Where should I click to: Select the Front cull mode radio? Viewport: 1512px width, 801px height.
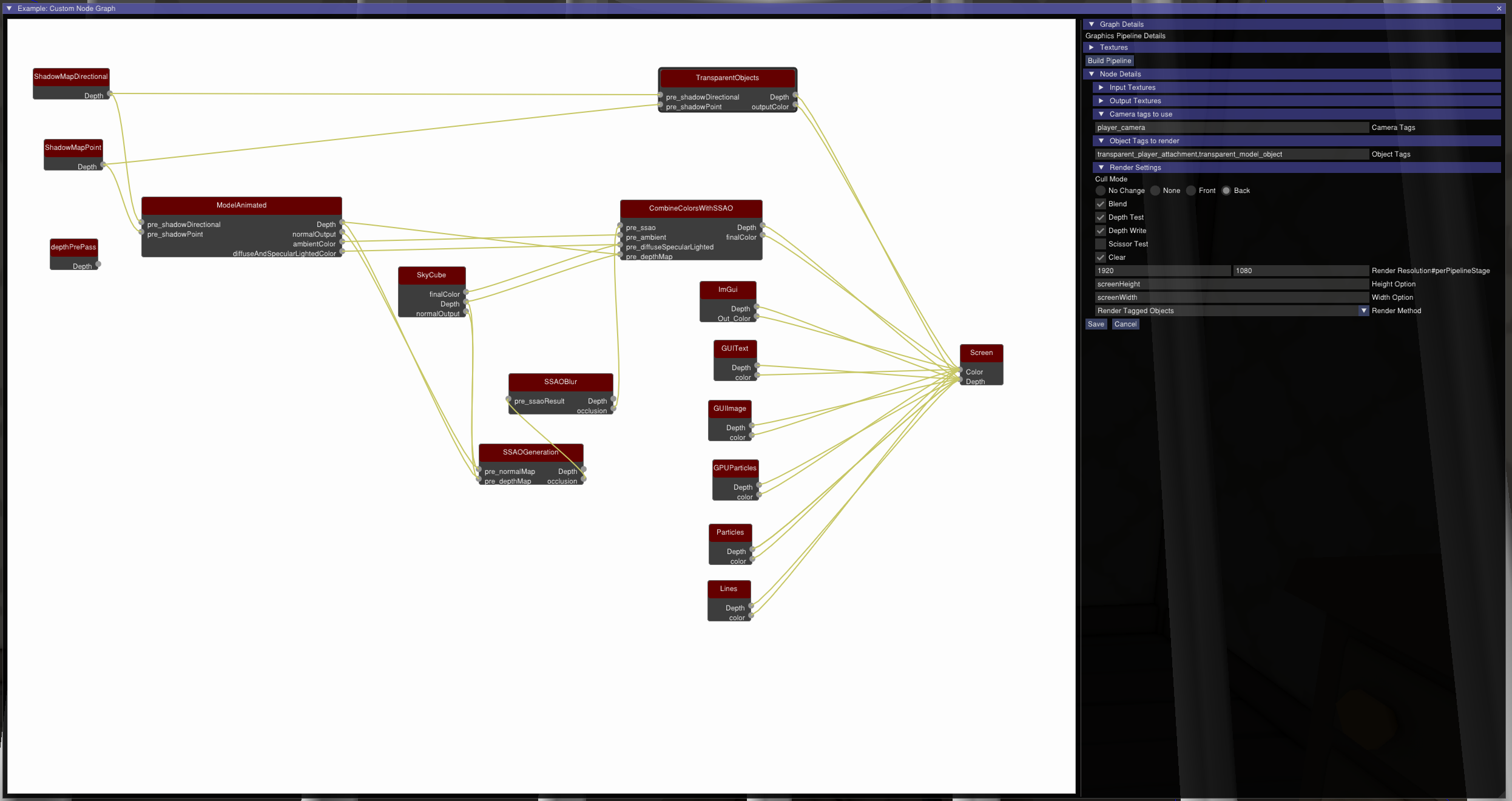(1191, 191)
